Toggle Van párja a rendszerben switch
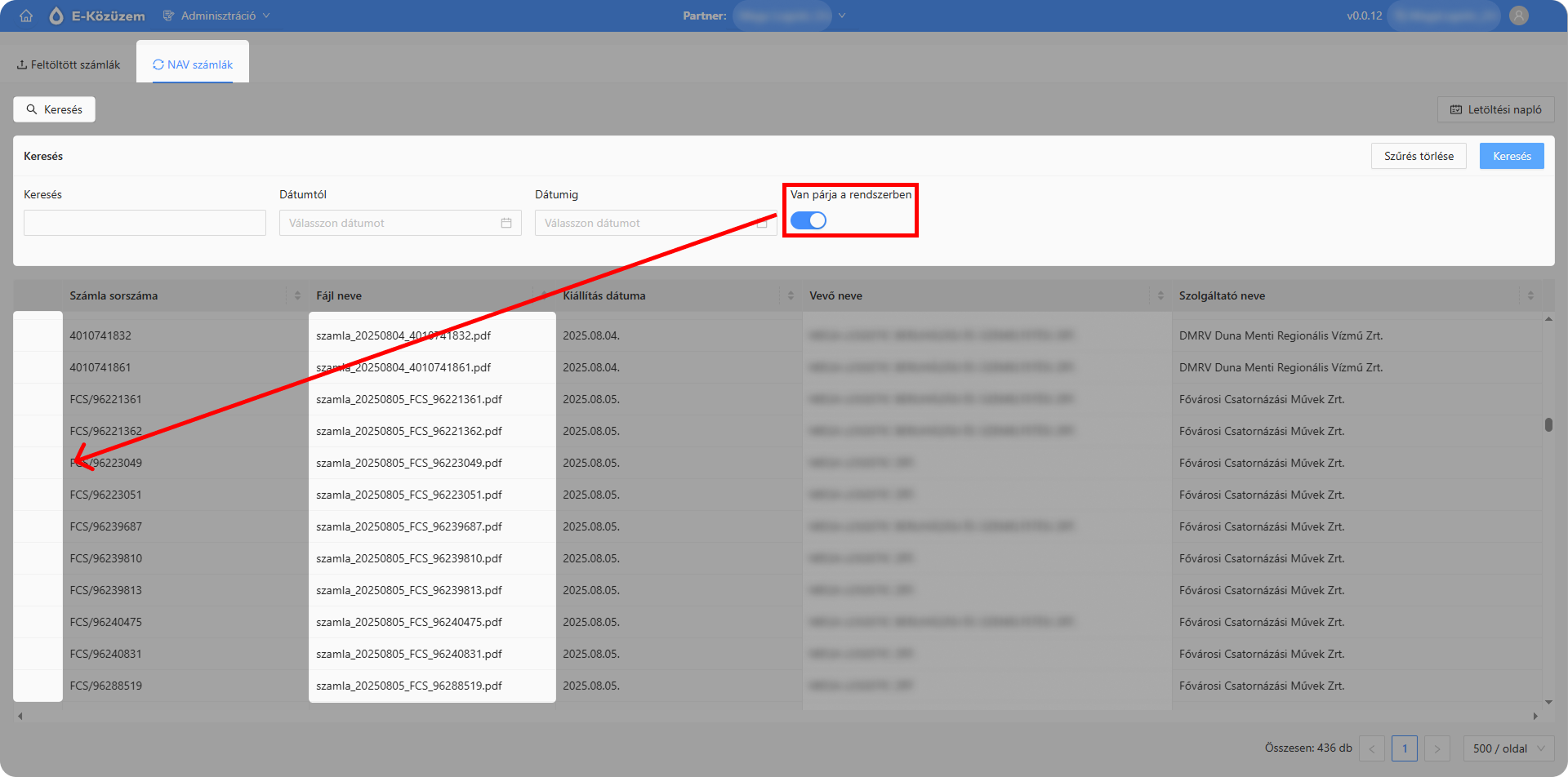 pyautogui.click(x=808, y=220)
